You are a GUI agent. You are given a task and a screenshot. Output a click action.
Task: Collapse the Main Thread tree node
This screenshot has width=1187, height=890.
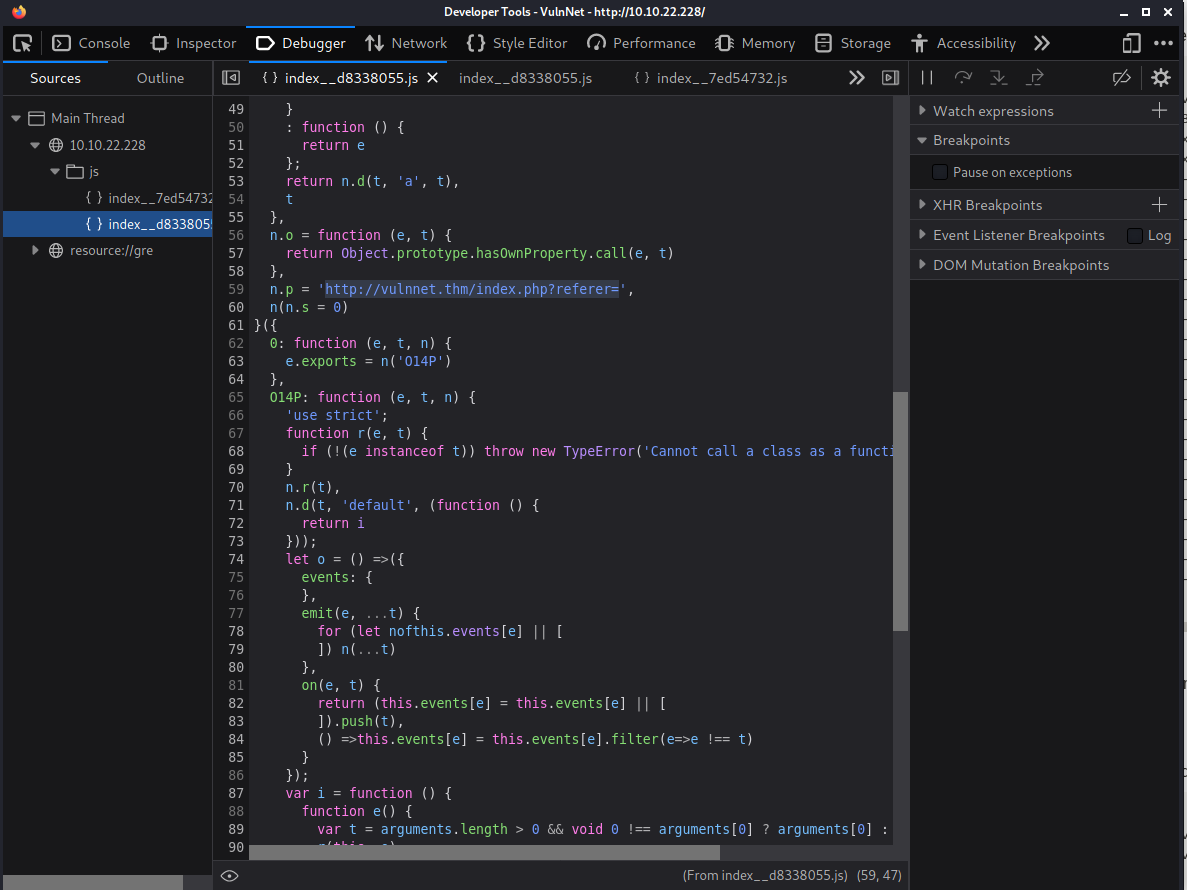(16, 118)
